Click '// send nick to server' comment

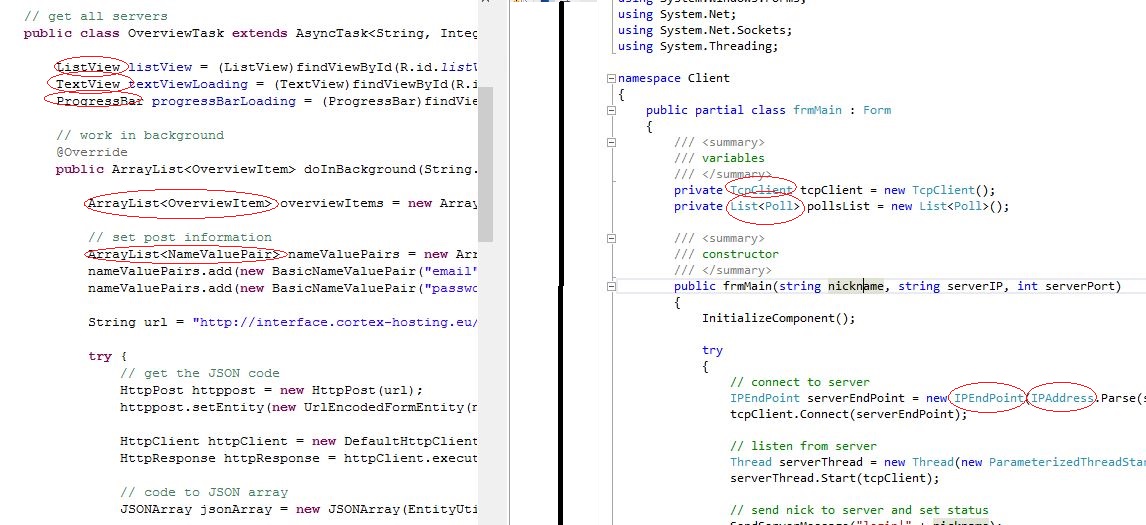(860, 510)
